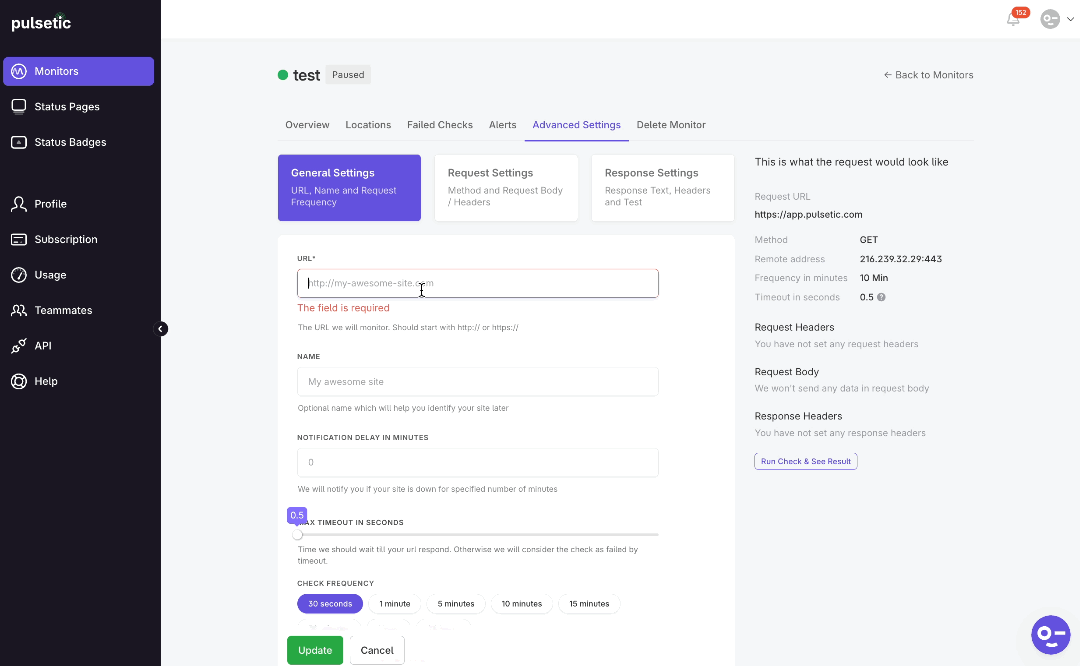Click the 'The field is required' error text
Viewport: 1080px width, 666px height.
[343, 308]
